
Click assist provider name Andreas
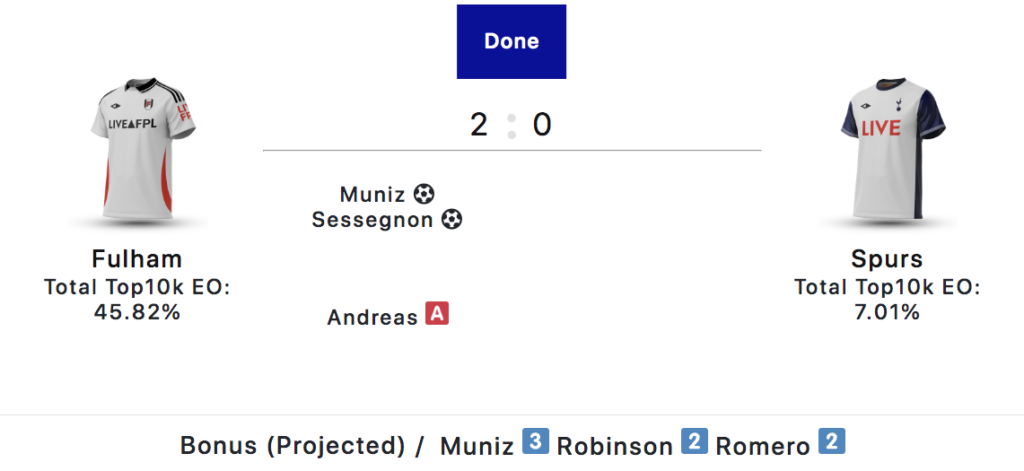(372, 317)
